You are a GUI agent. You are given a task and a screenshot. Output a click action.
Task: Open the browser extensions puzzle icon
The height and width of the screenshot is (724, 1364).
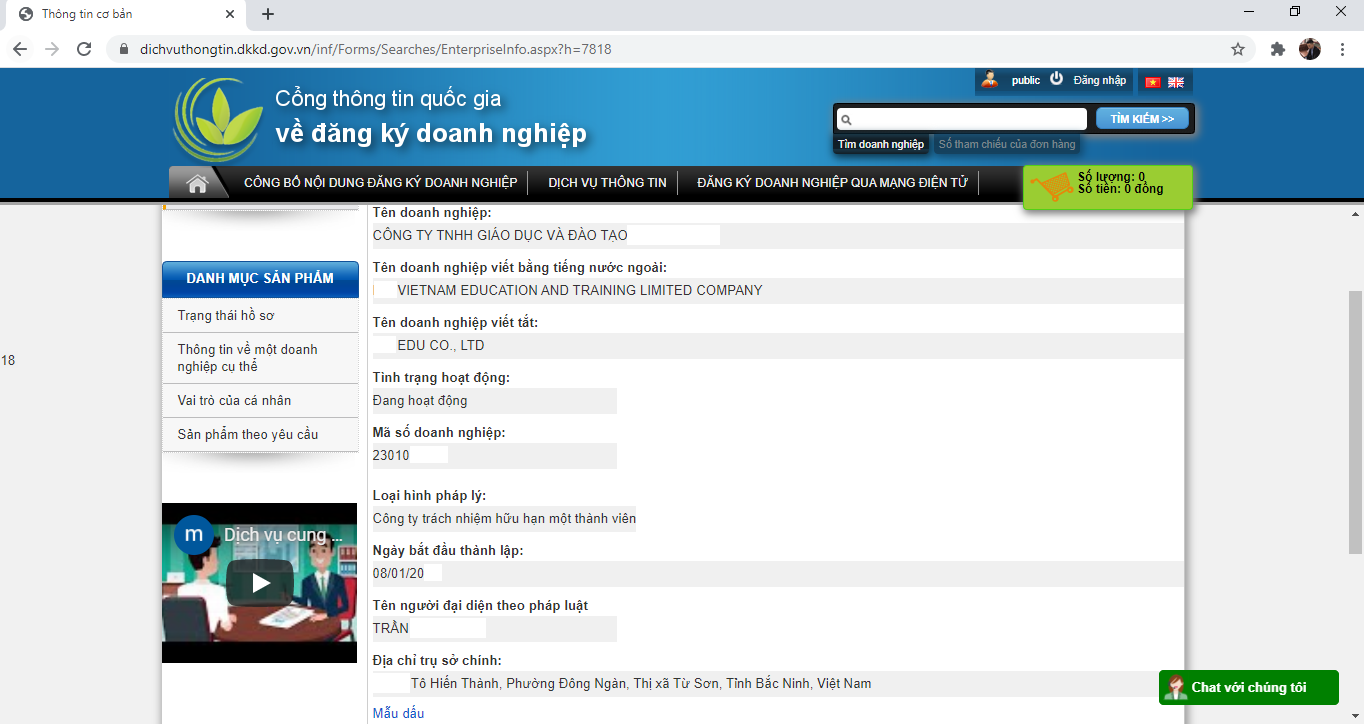coord(1277,49)
